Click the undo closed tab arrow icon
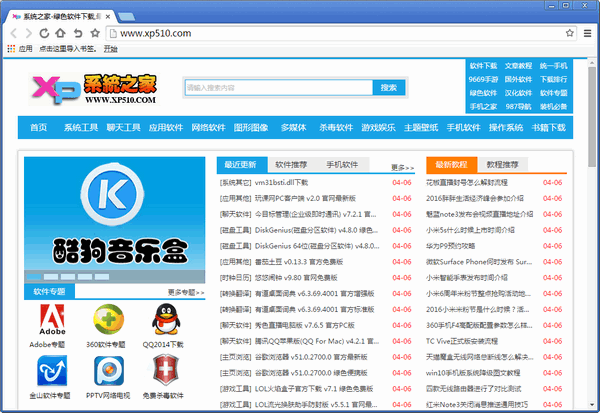 [78, 33]
